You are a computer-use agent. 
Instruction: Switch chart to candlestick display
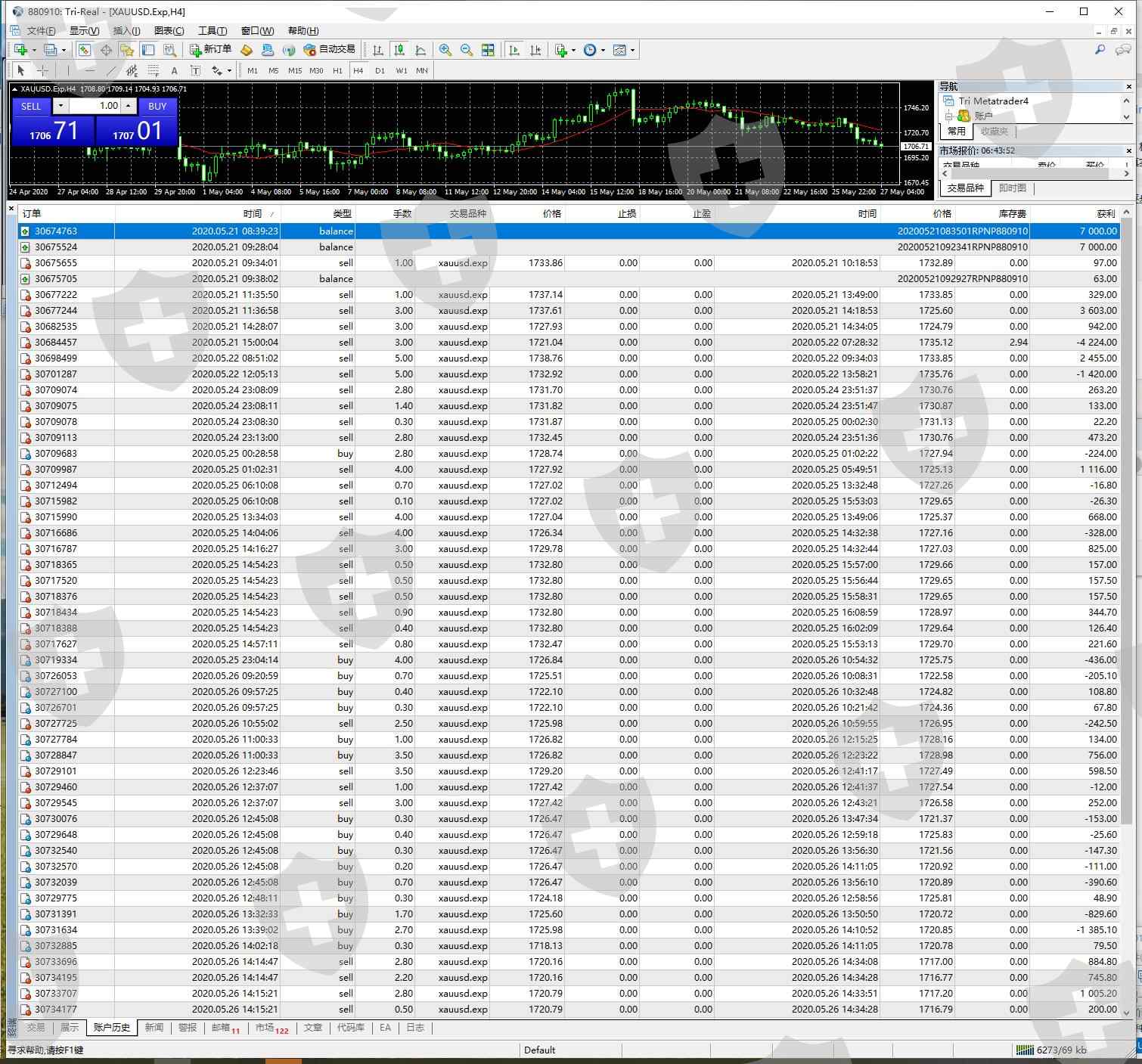[399, 50]
